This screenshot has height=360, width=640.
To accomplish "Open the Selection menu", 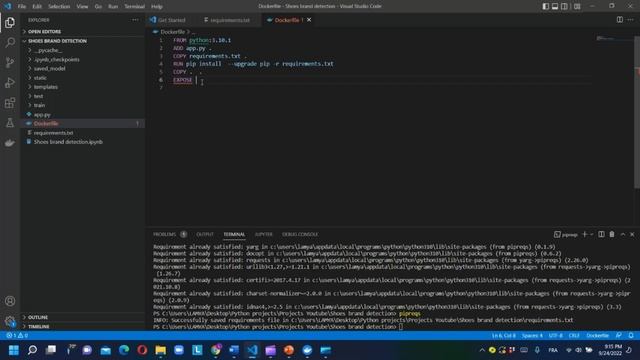I will point(59,7).
